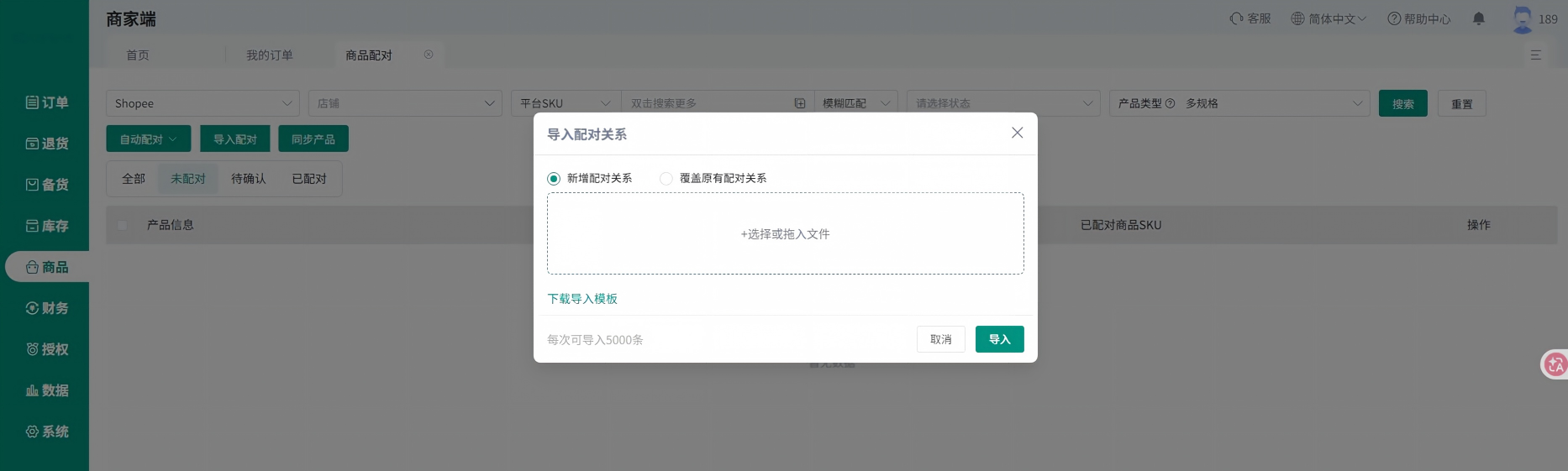Click the 已配对商品SKU column header

(1121, 225)
